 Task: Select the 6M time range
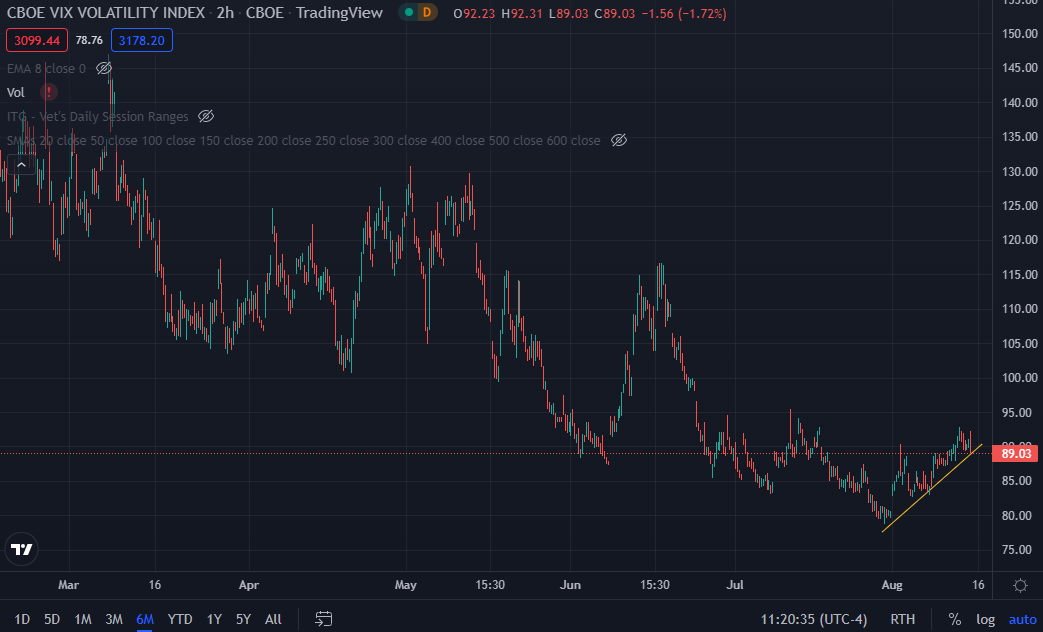(145, 619)
